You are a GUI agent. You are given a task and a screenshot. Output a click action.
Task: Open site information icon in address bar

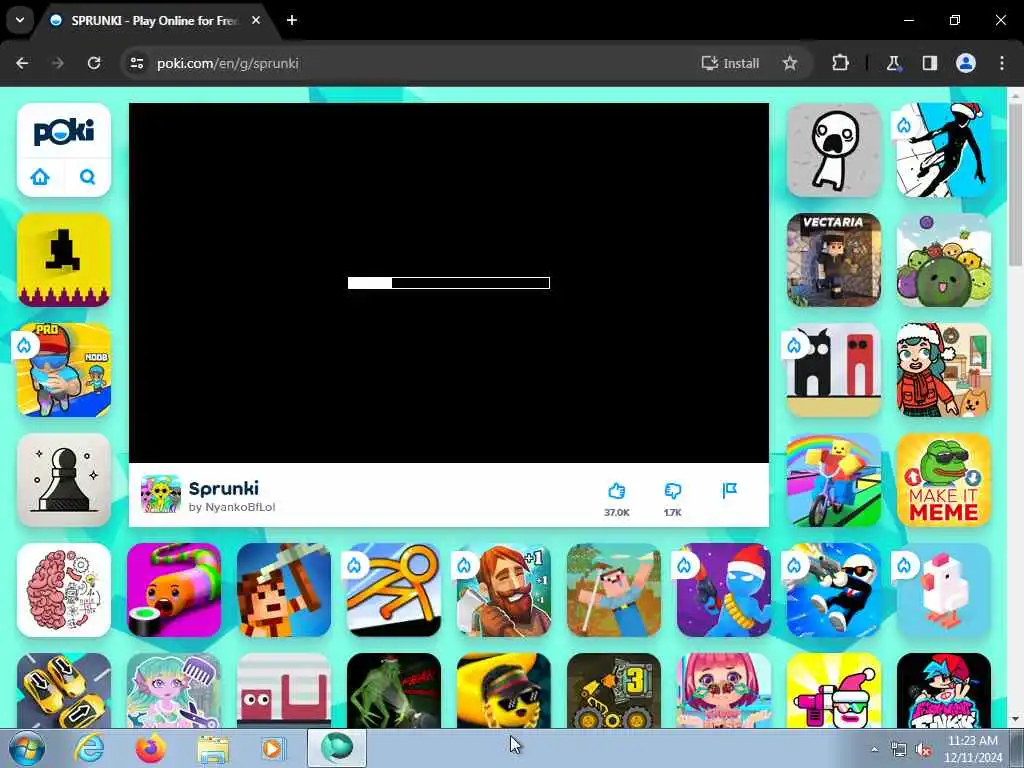point(136,63)
